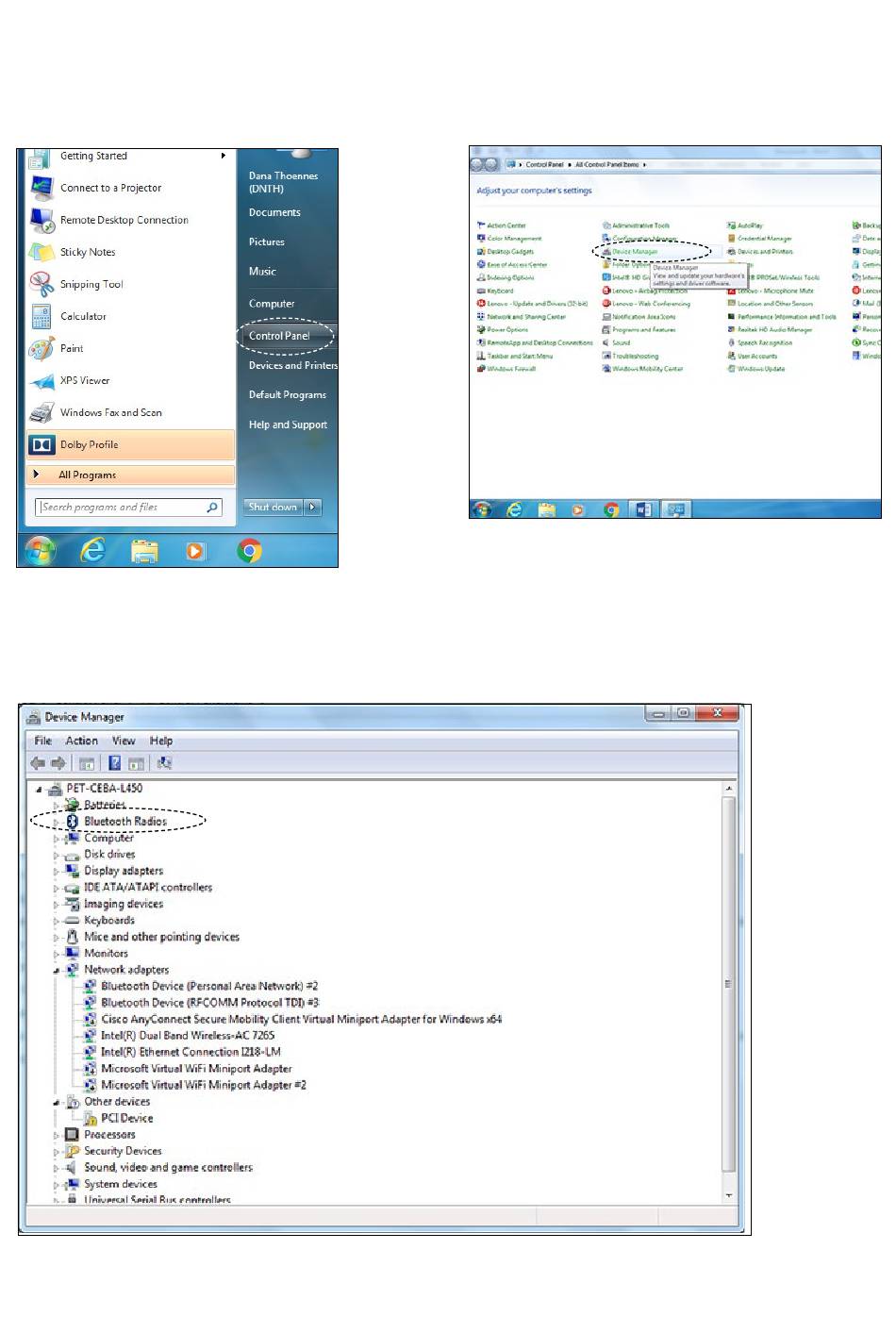The height and width of the screenshot is (1333, 896).
Task: Open Device Manager link in Control Panel
Action: click(635, 252)
